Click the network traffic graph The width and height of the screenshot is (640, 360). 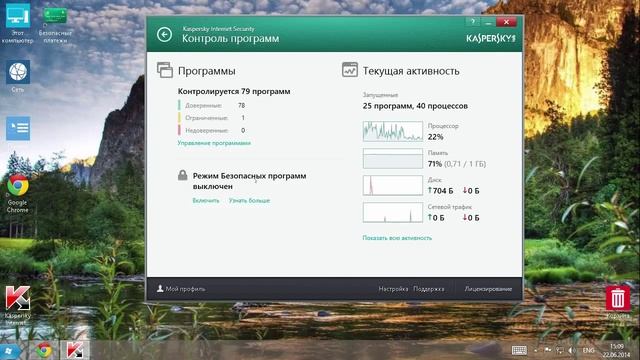pyautogui.click(x=393, y=212)
